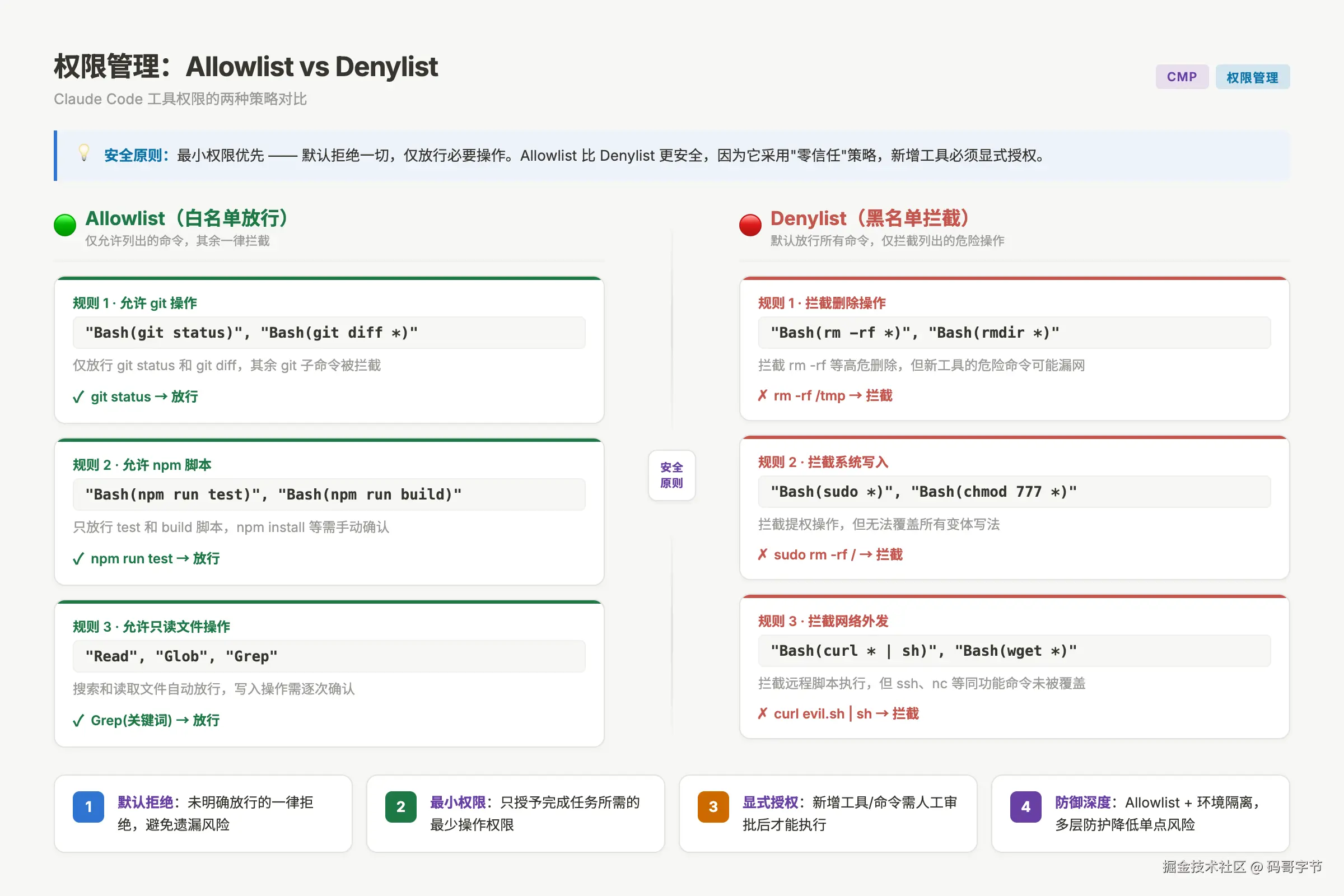The height and width of the screenshot is (896, 1344).
Task: Click the result line npm run test → 放行
Action: (146, 558)
